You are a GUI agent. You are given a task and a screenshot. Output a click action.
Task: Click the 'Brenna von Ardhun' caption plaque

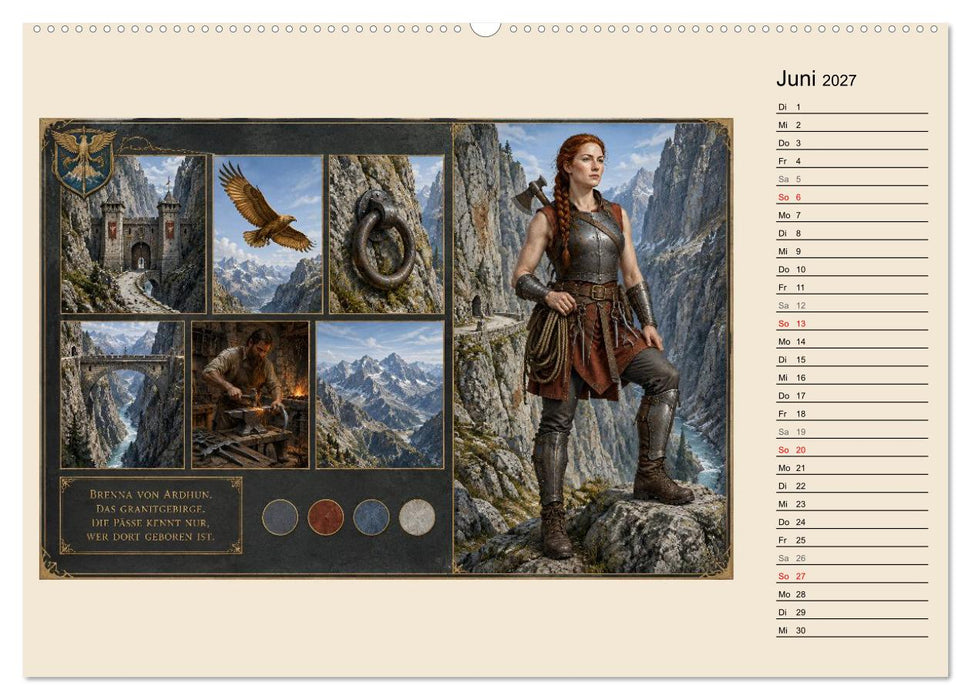pyautogui.click(x=151, y=515)
